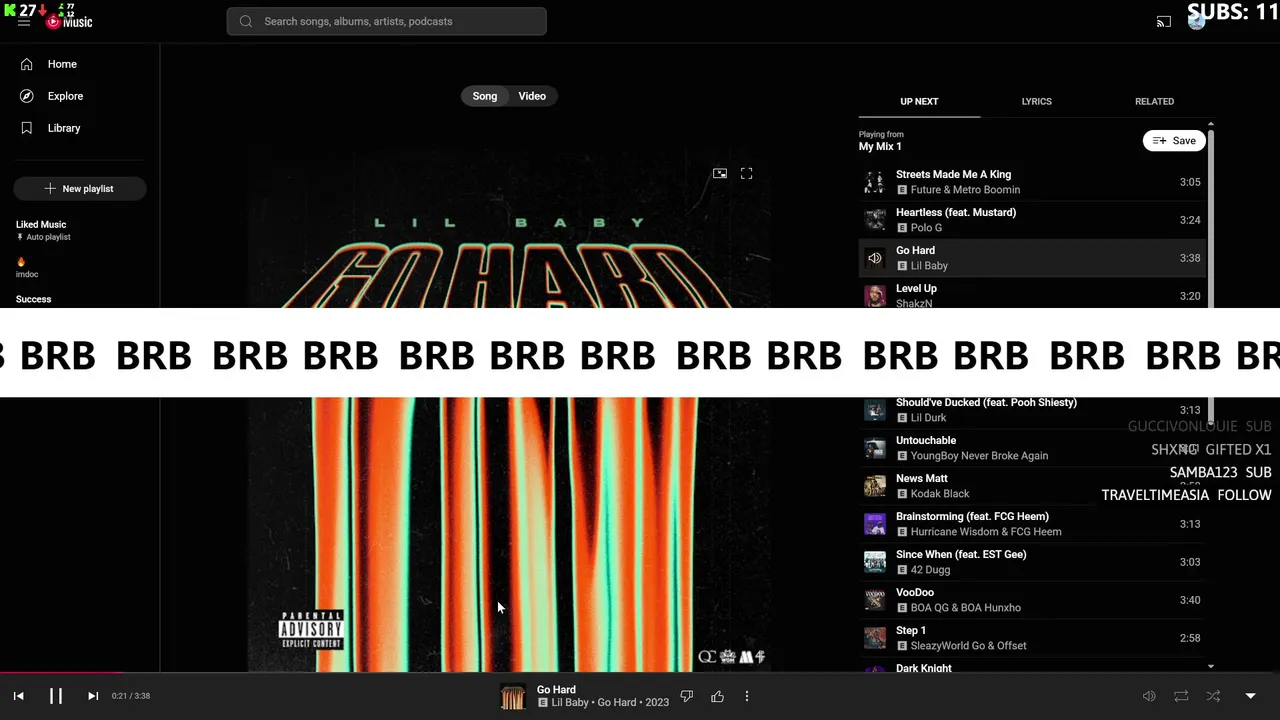This screenshot has height=720, width=1280.
Task: Like Go Hard with thumbs up
Action: coord(717,696)
